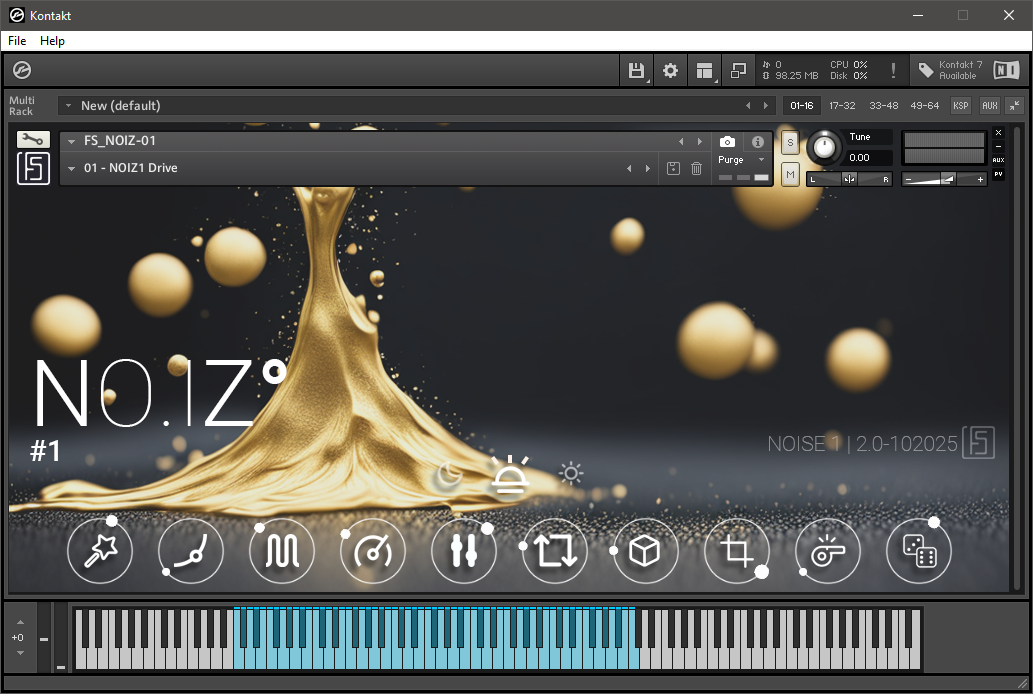Go to previous multi arrow
1033x694 pixels.
tap(748, 105)
